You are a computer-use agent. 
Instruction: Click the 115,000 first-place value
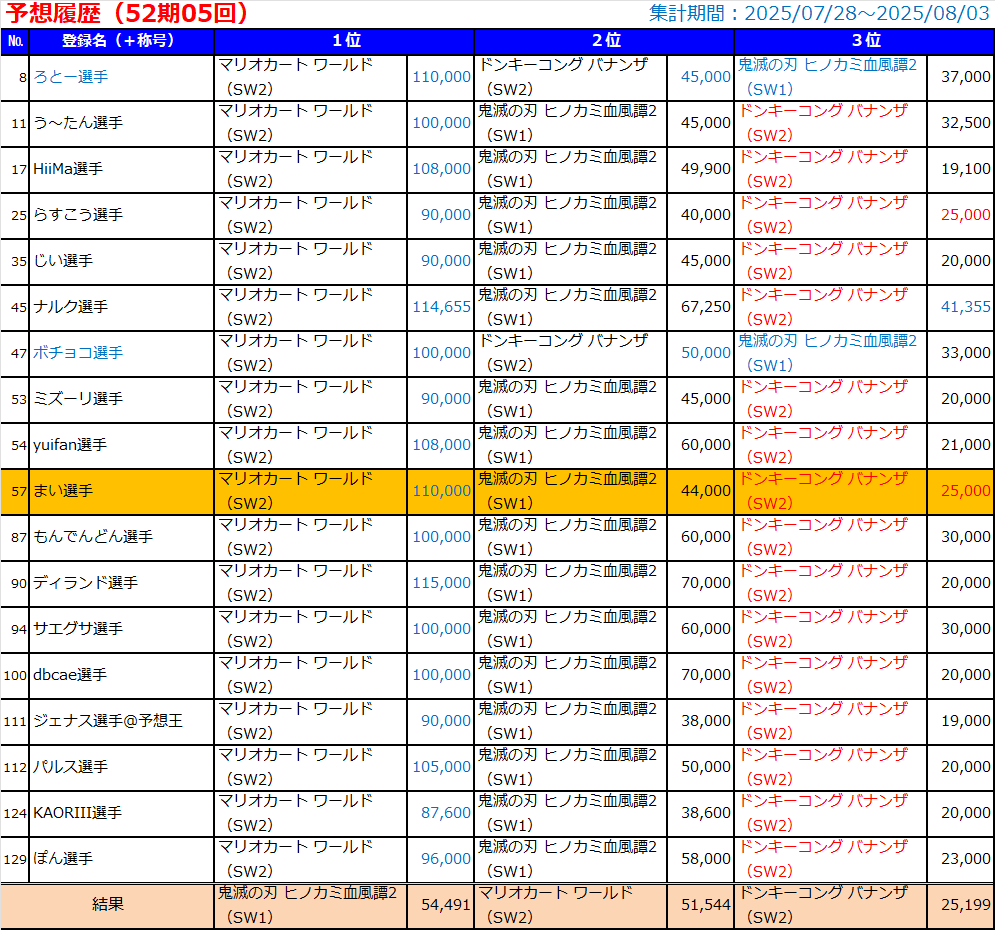point(442,584)
